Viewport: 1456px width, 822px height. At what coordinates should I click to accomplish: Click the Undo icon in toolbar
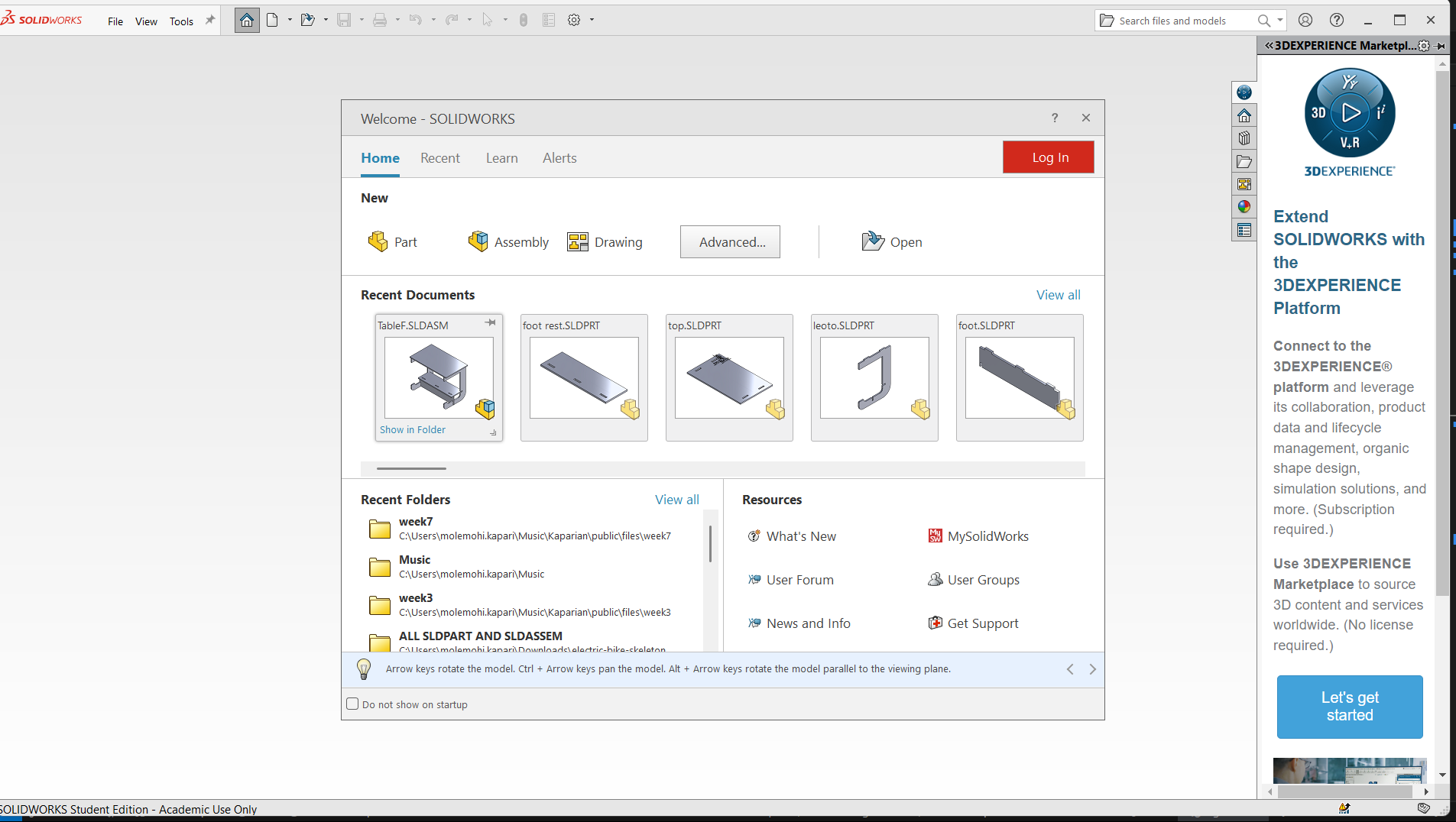click(416, 21)
